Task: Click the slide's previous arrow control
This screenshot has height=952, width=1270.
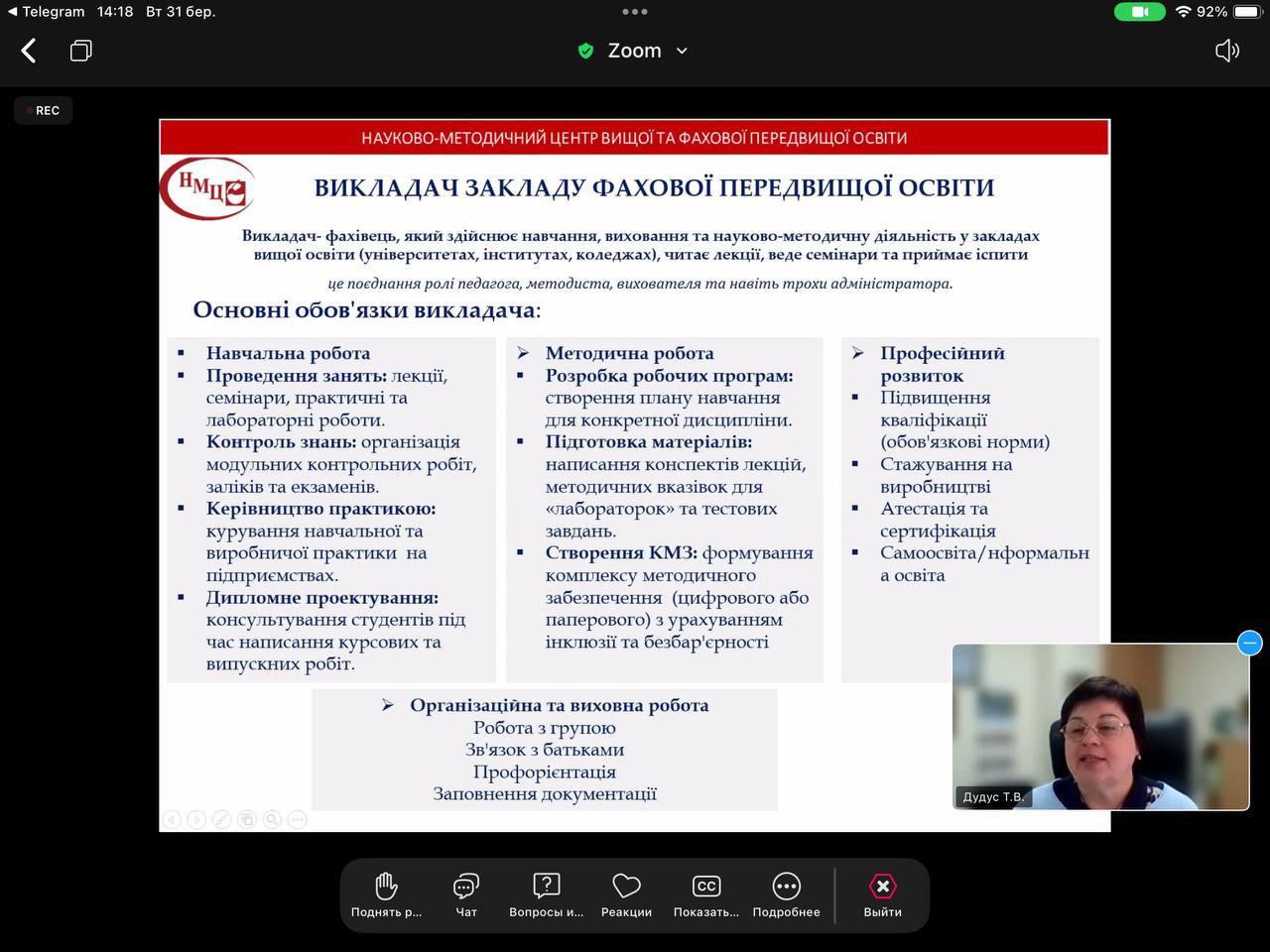Action: pos(172,819)
